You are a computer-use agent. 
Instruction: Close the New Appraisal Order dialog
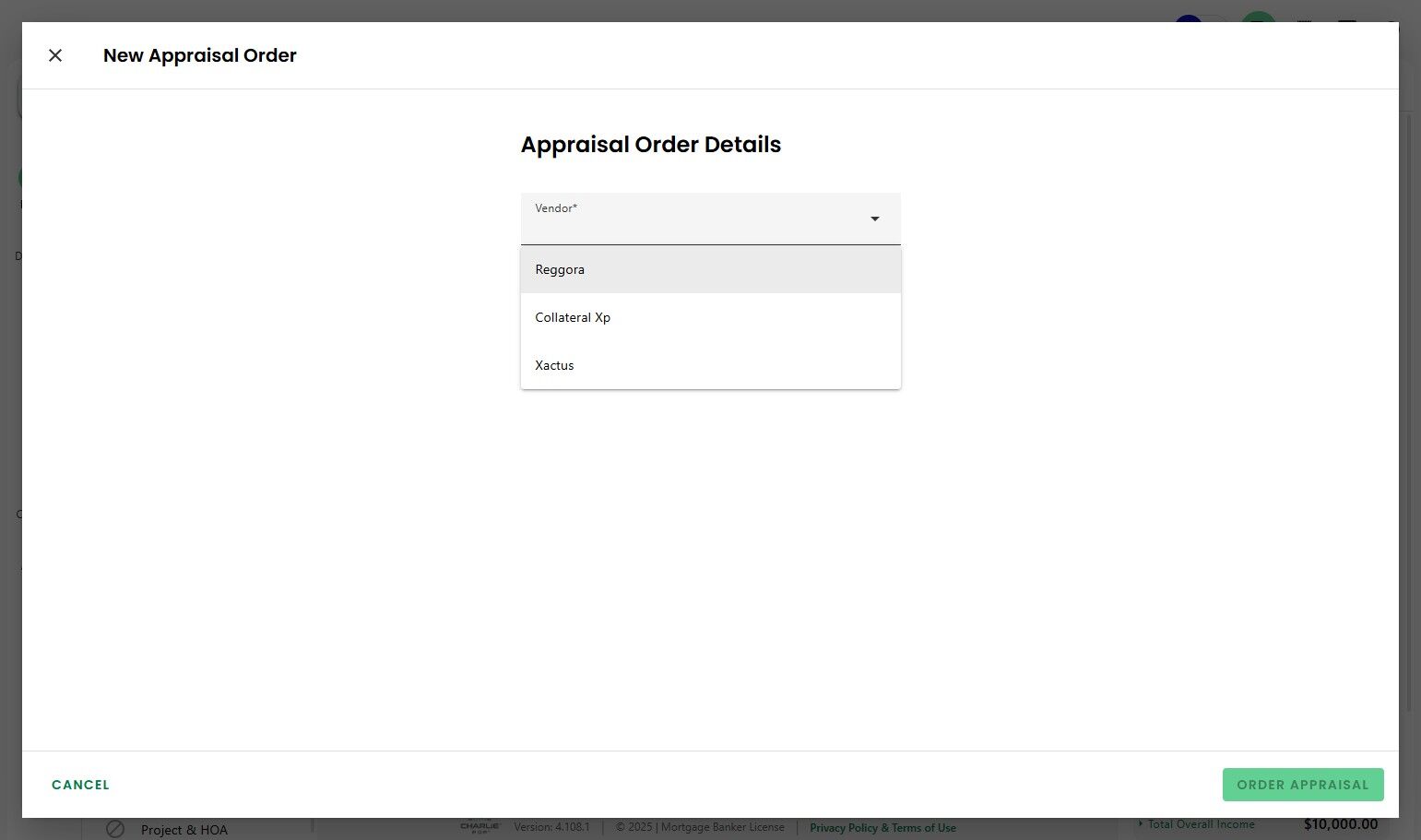pos(55,55)
